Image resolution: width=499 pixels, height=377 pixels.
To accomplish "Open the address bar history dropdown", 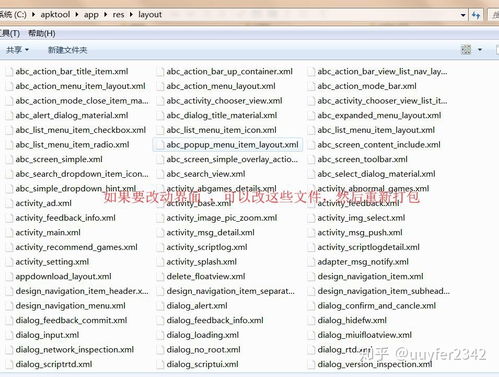I will pos(463,15).
